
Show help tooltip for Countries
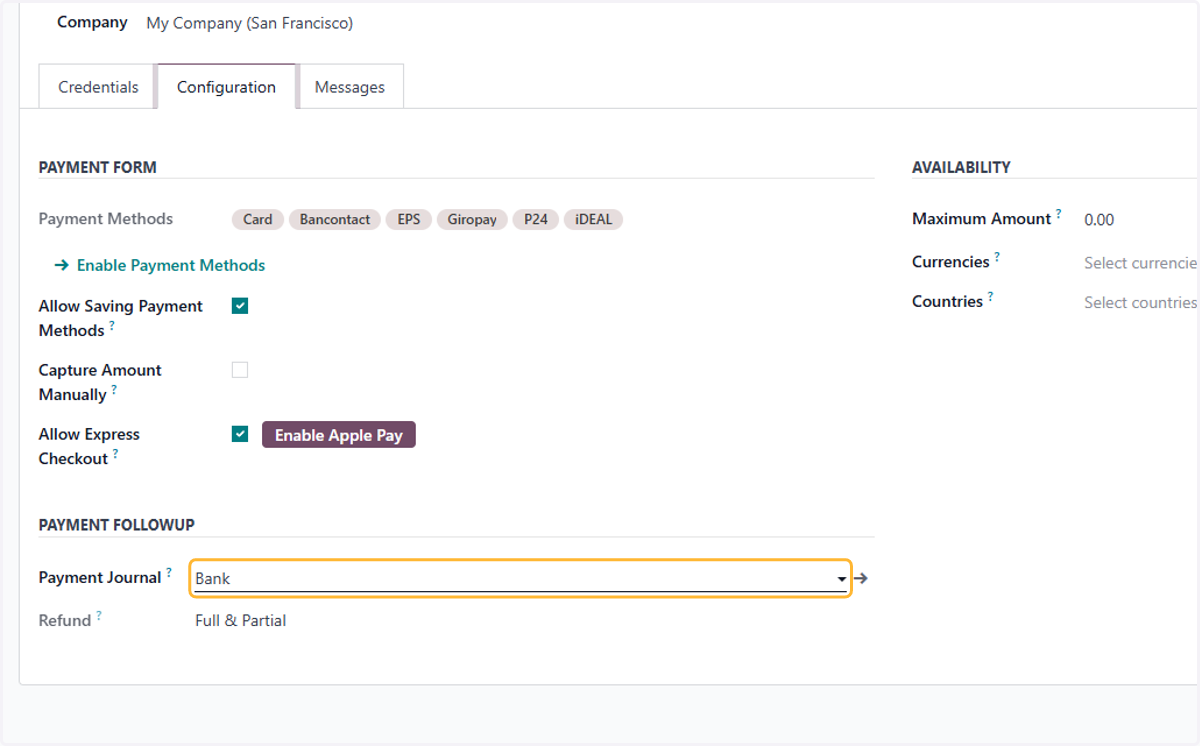(x=991, y=297)
